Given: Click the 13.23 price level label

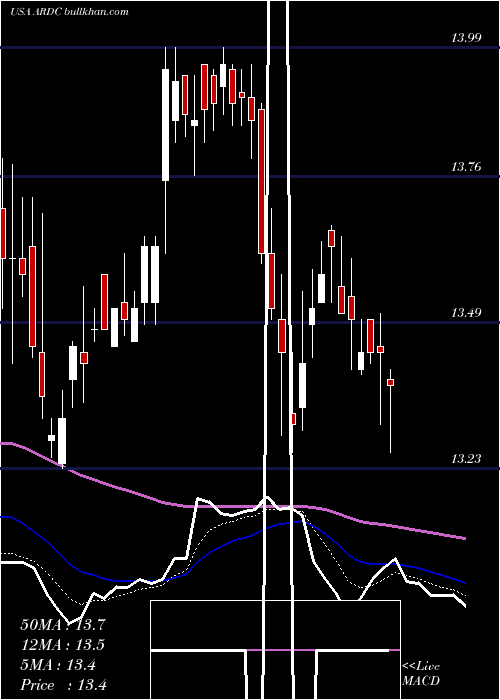Looking at the screenshot, I should [466, 459].
